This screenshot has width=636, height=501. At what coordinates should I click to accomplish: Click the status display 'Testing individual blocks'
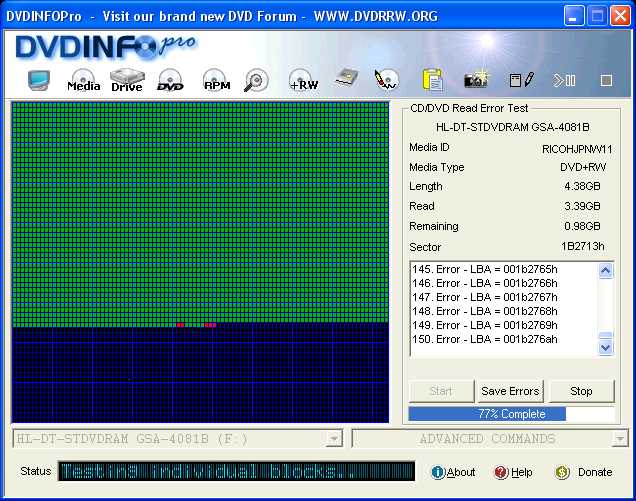coord(236,471)
